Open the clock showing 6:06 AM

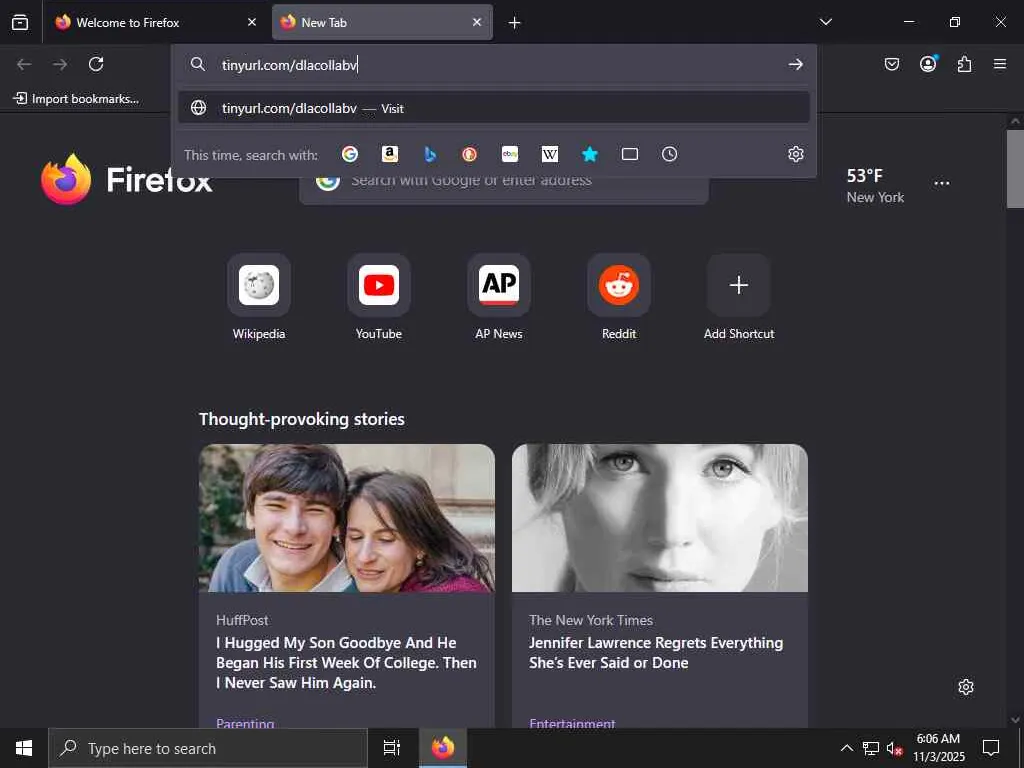point(938,748)
